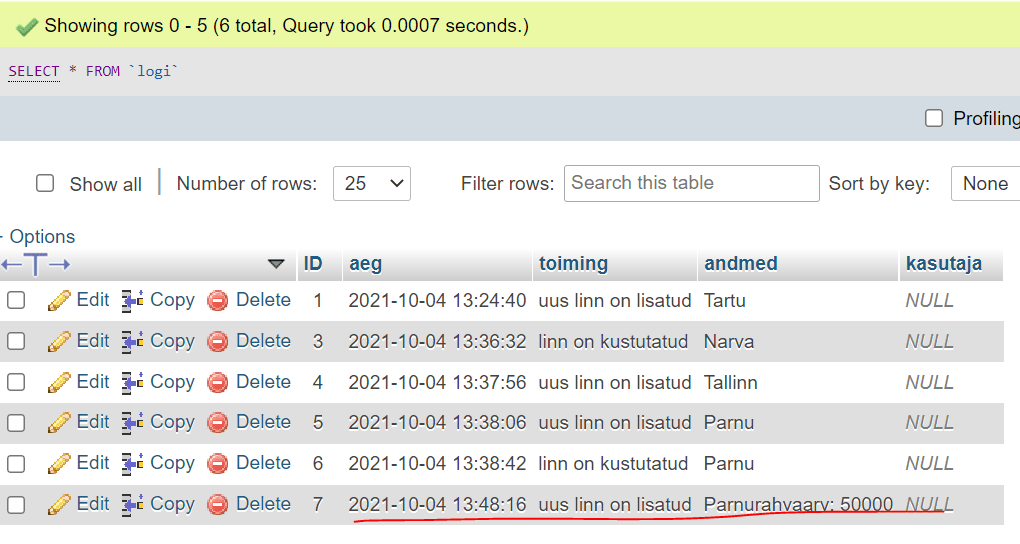The width and height of the screenshot is (1020, 544).
Task: Select the checkbox for the Narva row
Action: click(16, 341)
